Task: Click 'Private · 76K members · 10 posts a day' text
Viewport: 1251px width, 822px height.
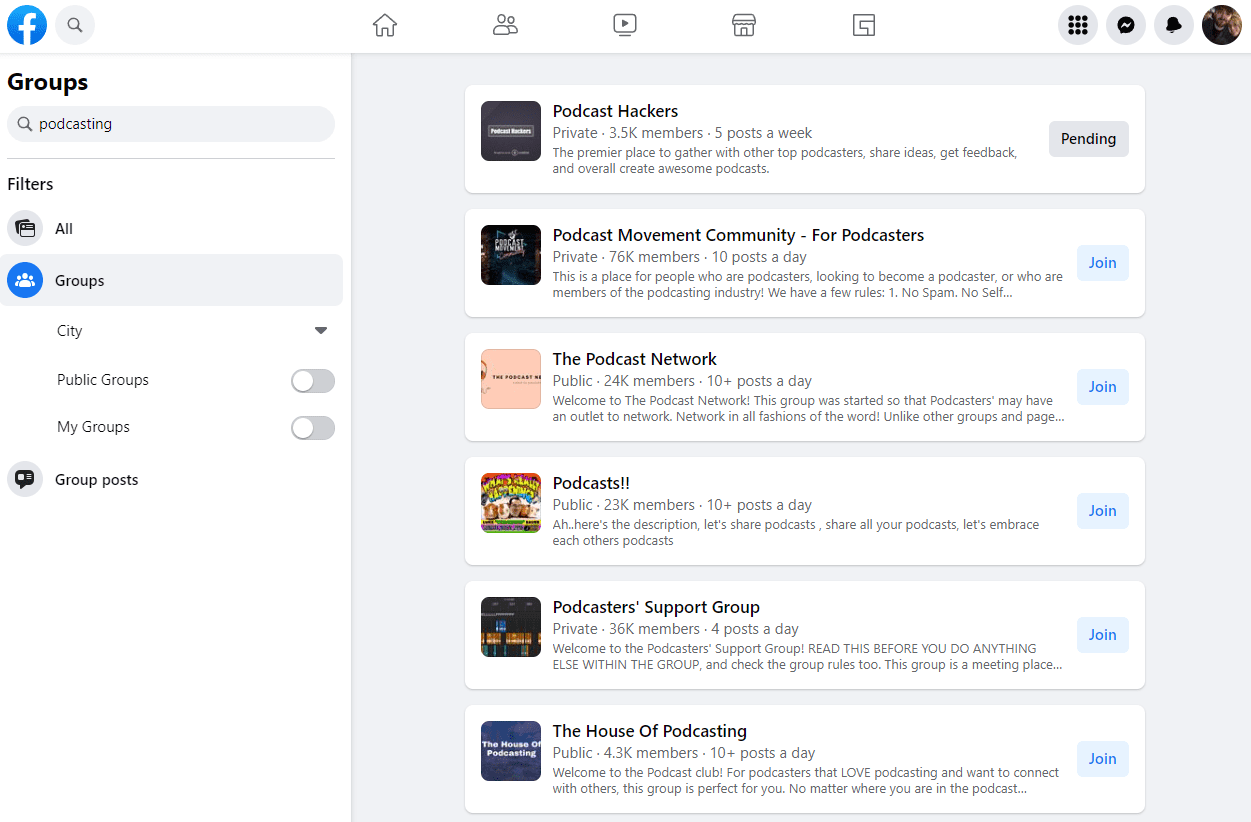Action: [x=680, y=257]
